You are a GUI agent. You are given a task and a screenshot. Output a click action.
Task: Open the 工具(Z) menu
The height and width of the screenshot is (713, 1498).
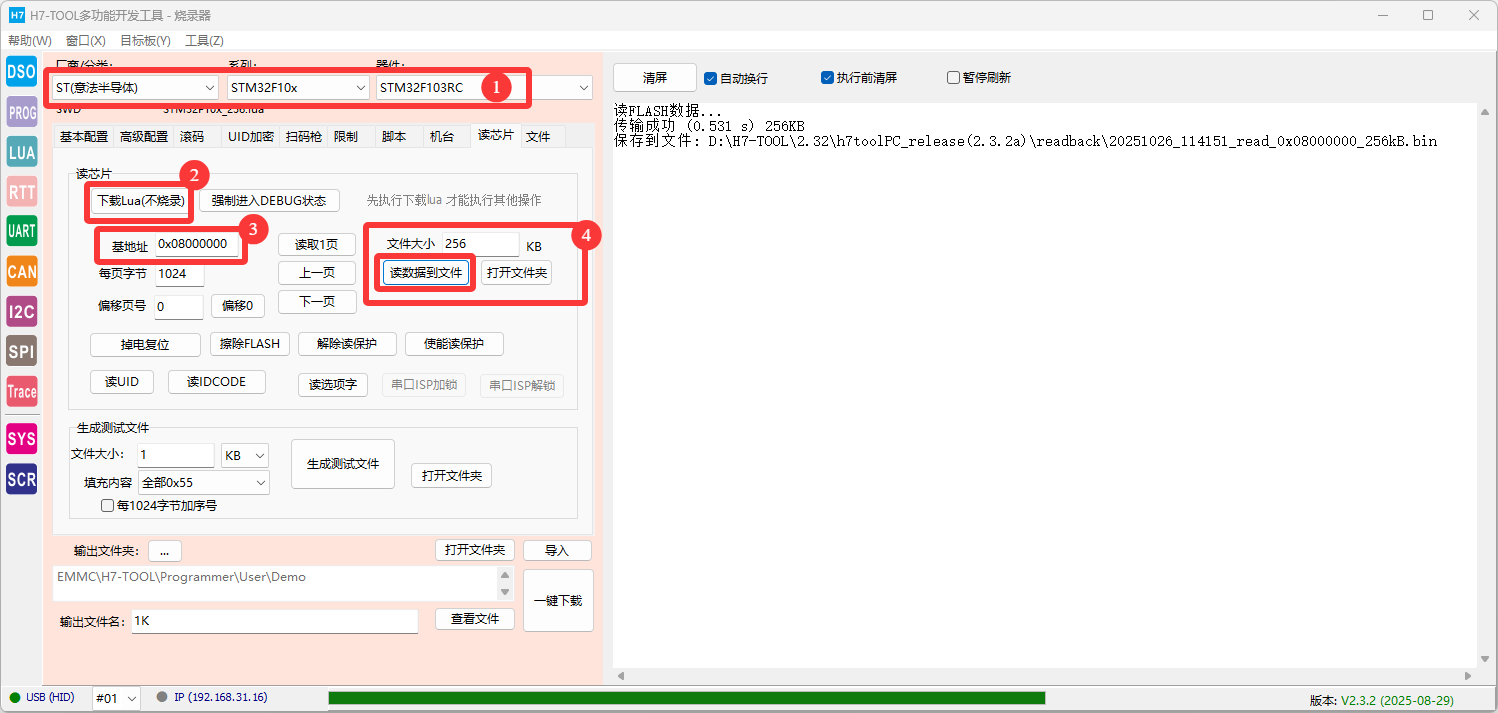(x=204, y=41)
